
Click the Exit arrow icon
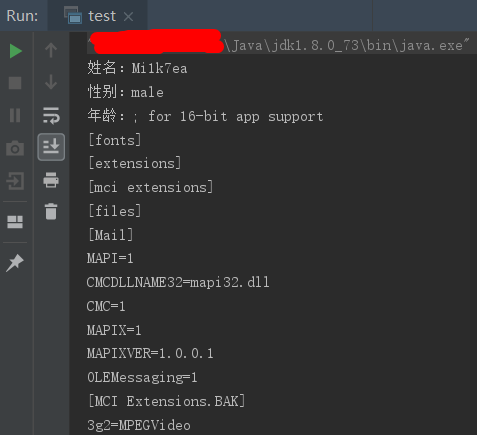pos(15,181)
